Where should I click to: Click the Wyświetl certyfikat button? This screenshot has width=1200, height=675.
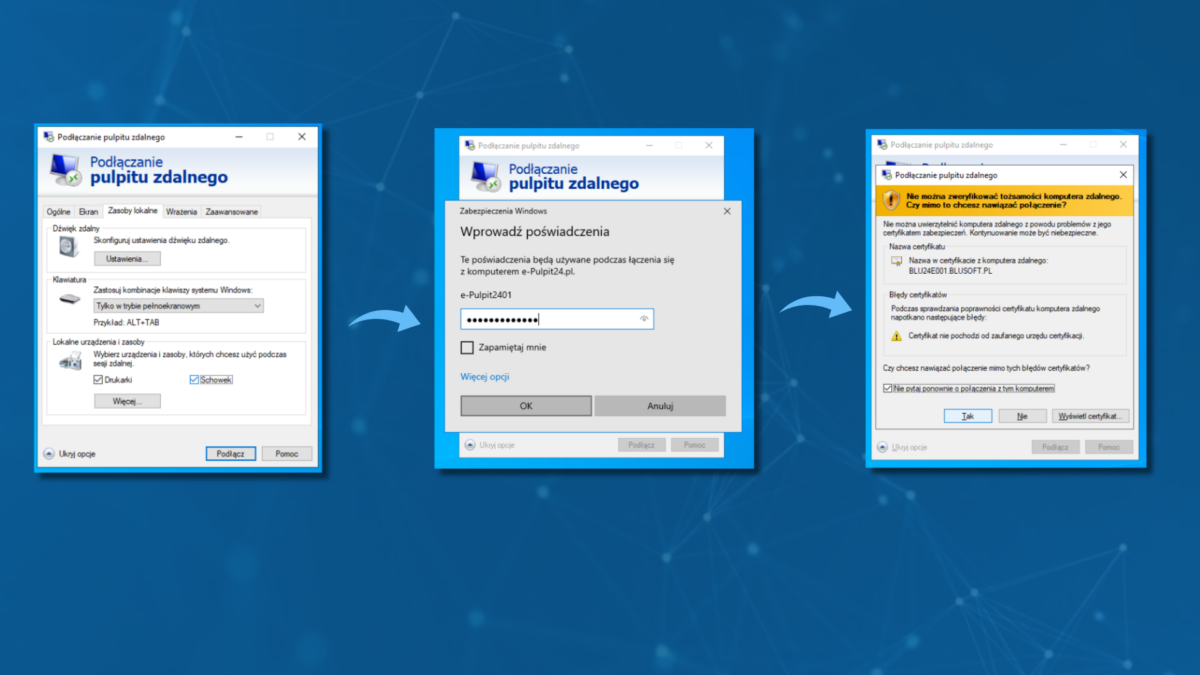pos(1091,416)
